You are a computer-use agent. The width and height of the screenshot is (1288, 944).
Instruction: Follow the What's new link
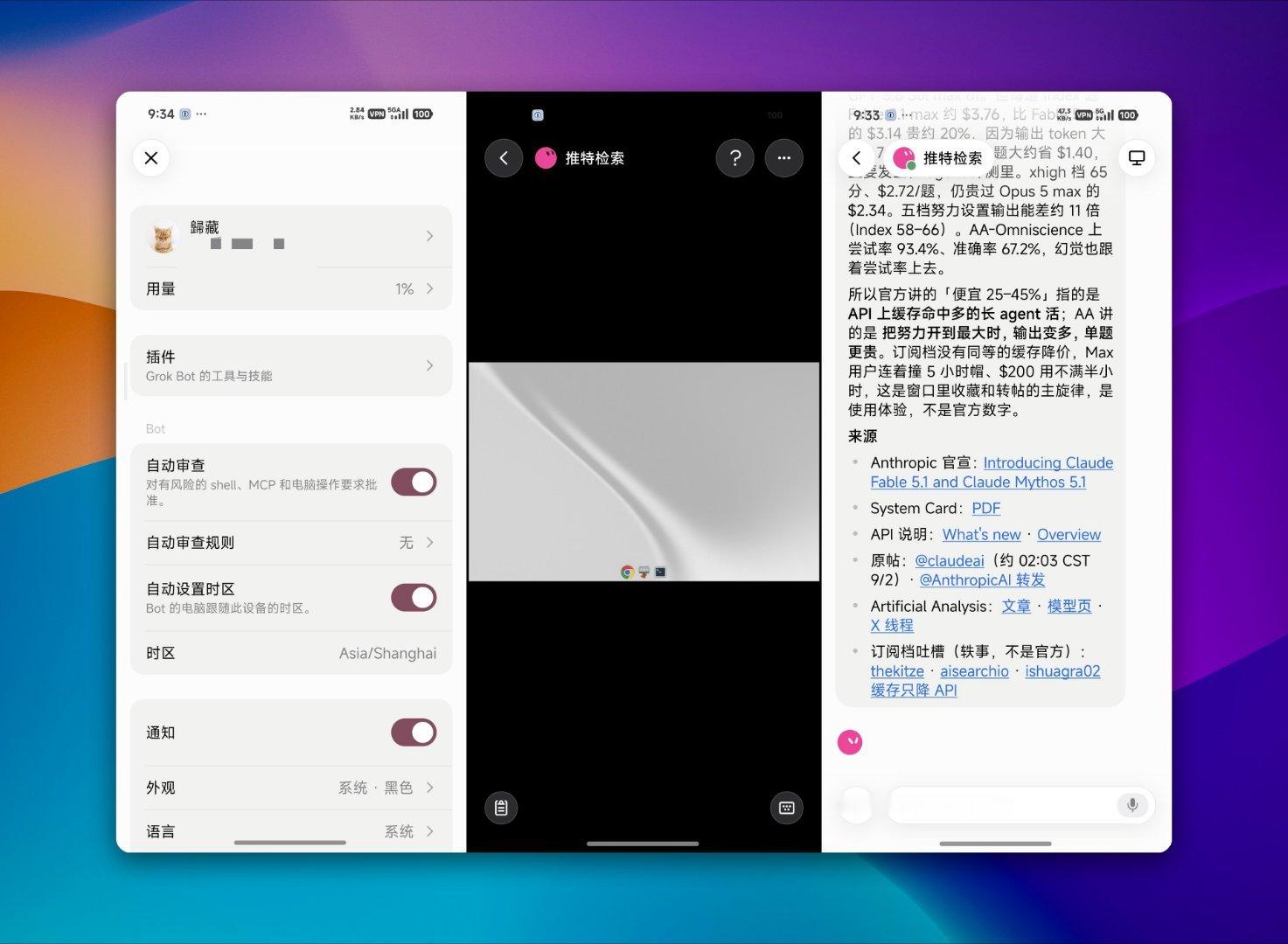click(x=981, y=534)
